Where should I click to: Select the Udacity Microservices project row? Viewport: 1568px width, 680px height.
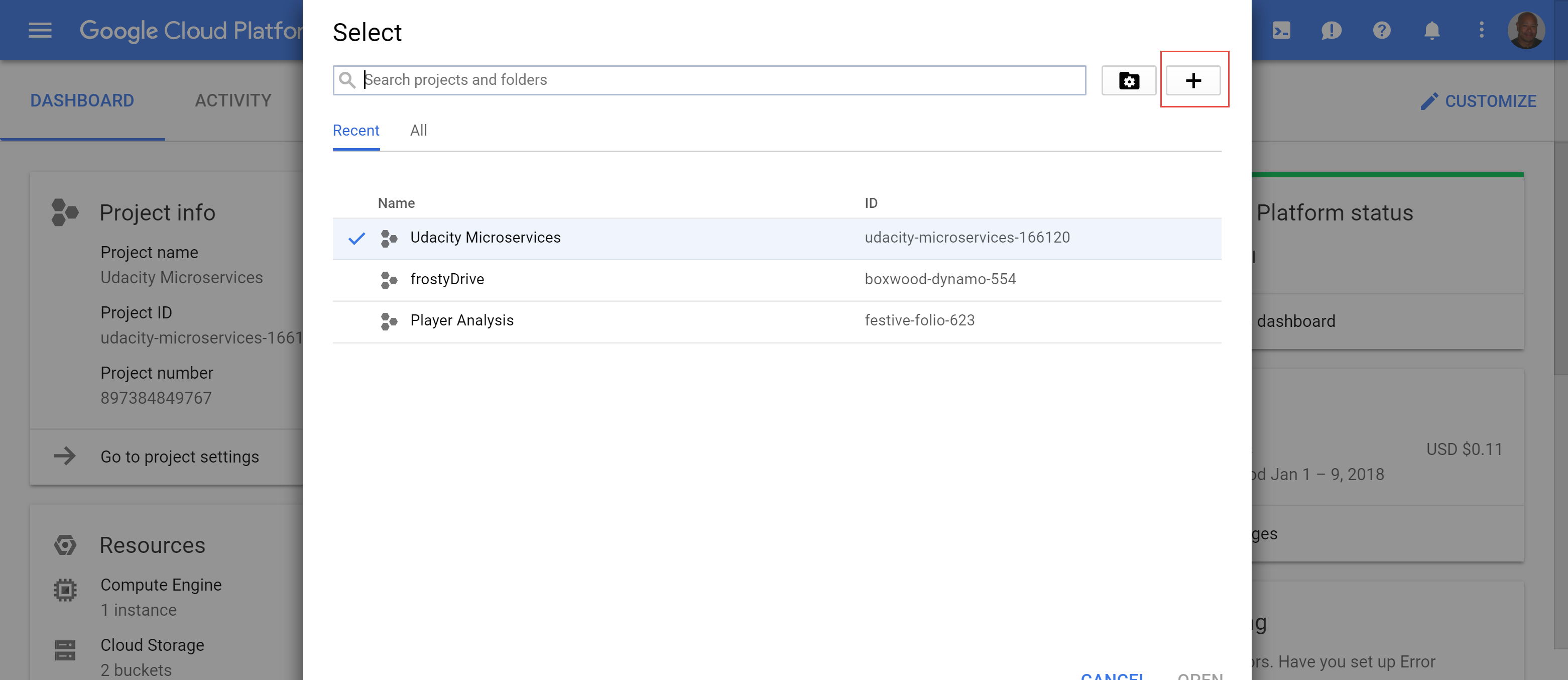pyautogui.click(x=777, y=238)
